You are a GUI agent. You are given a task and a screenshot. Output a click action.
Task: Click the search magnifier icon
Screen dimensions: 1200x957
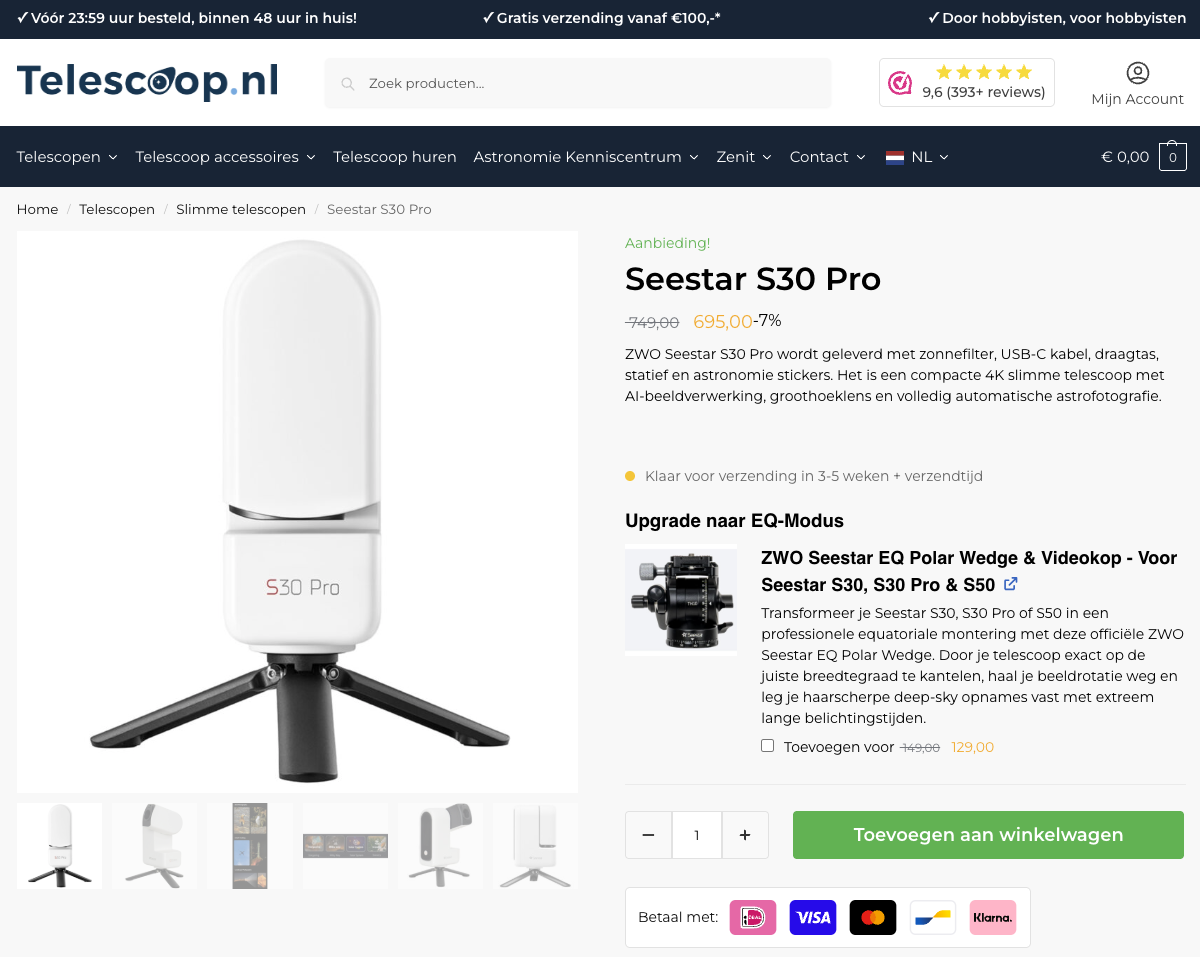[x=348, y=84]
